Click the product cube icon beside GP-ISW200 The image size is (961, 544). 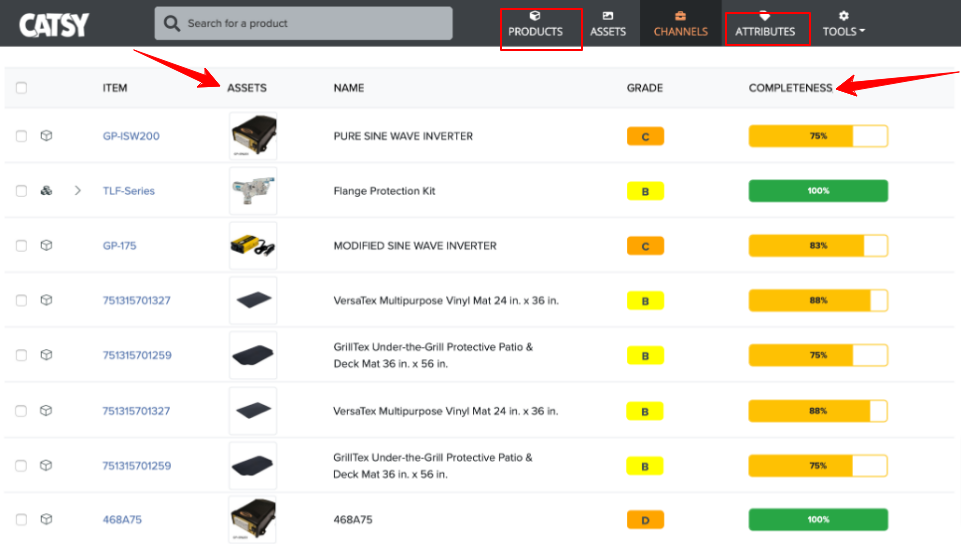click(46, 135)
